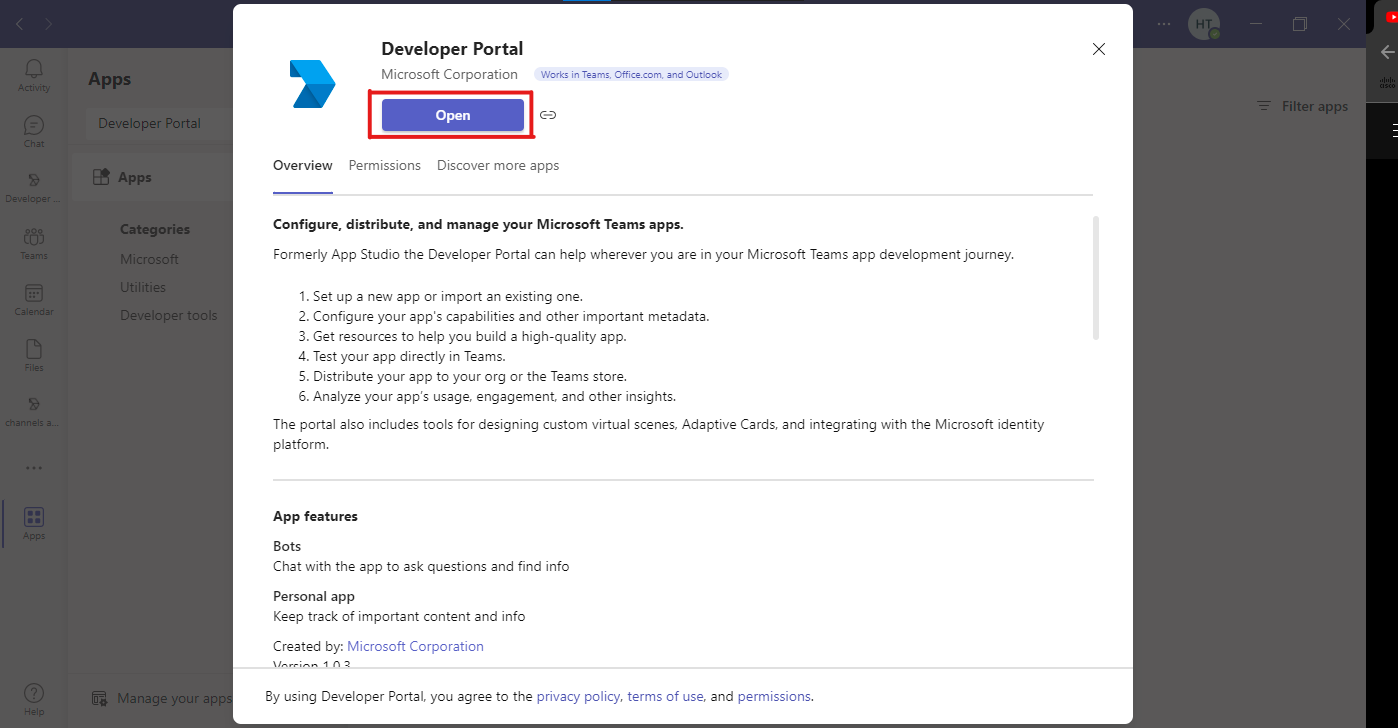Open the Calendar sidebar icon
This screenshot has width=1398, height=728.
(34, 299)
